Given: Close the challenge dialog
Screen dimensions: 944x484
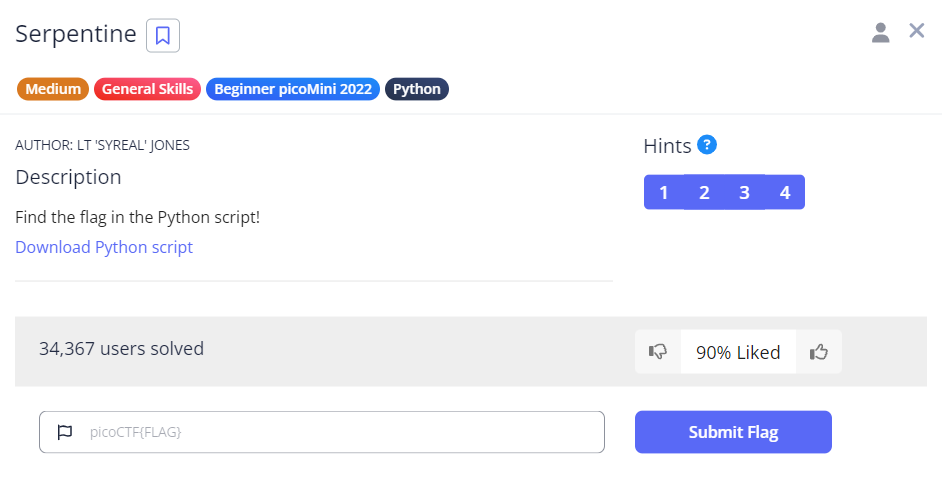Looking at the screenshot, I should [x=916, y=31].
